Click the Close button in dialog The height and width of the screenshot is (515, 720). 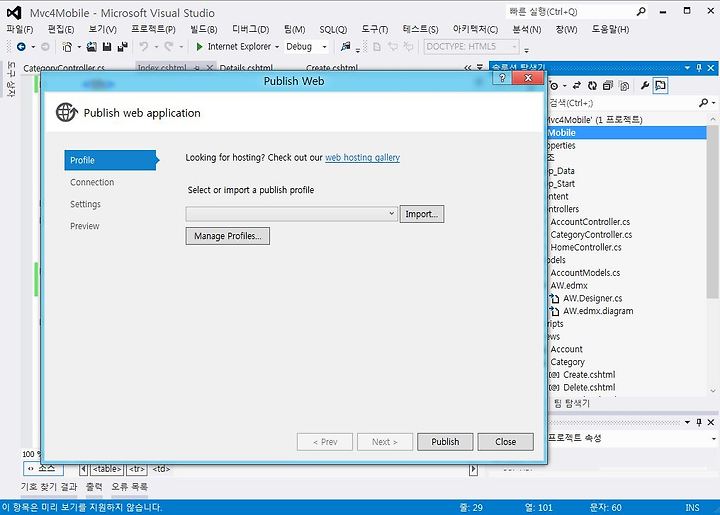coord(506,442)
